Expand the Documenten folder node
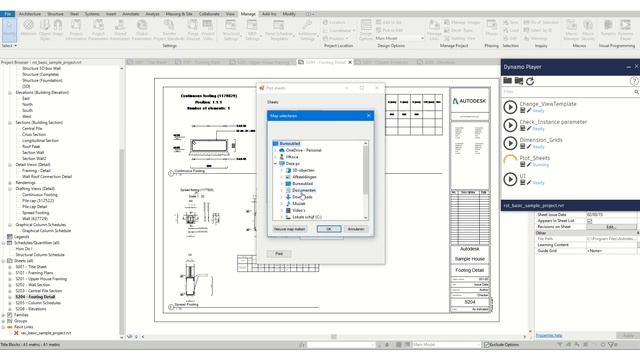The width and height of the screenshot is (640, 360). point(282,190)
